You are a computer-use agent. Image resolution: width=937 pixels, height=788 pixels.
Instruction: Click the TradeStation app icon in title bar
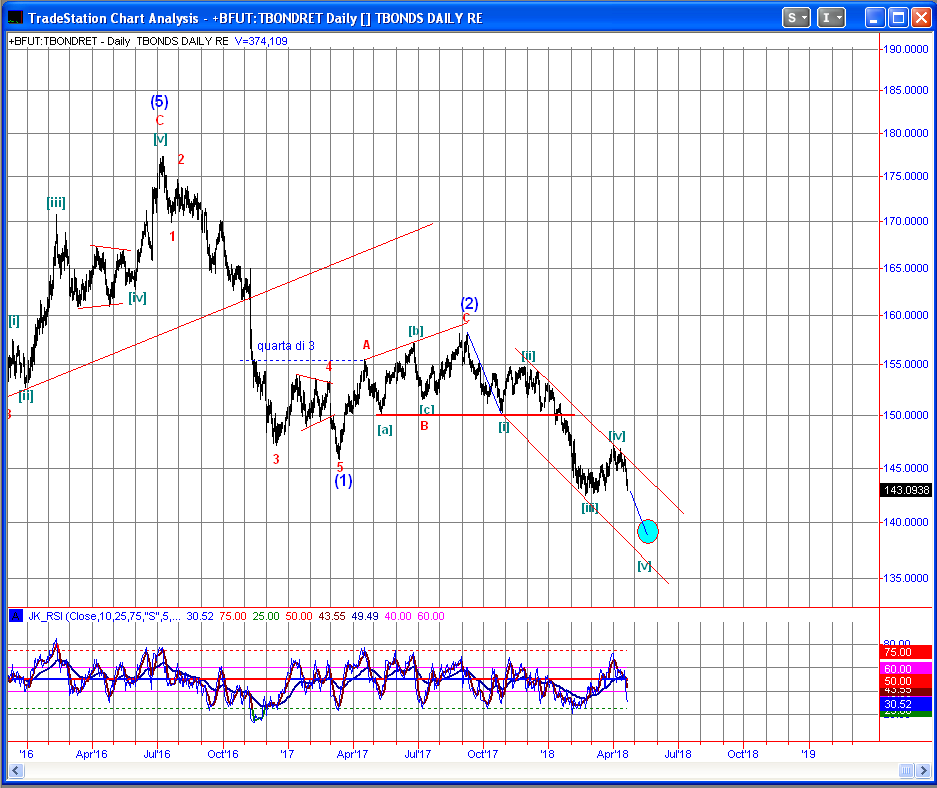[15, 18]
